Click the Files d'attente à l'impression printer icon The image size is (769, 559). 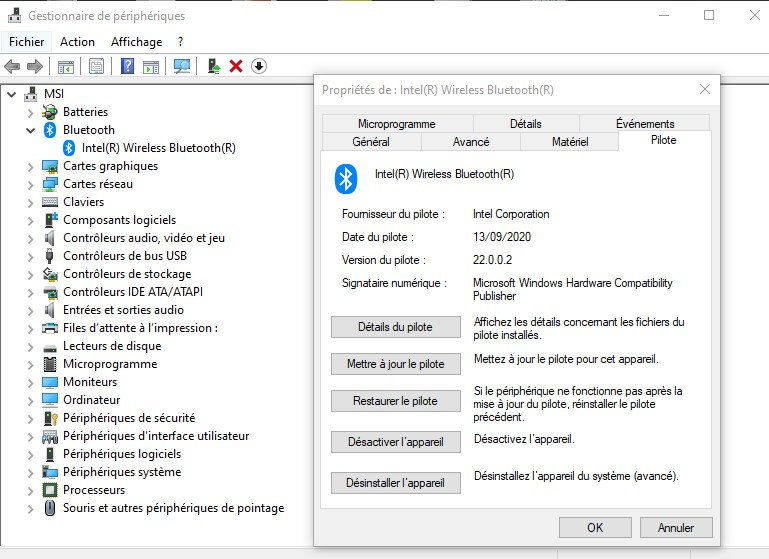tap(50, 328)
